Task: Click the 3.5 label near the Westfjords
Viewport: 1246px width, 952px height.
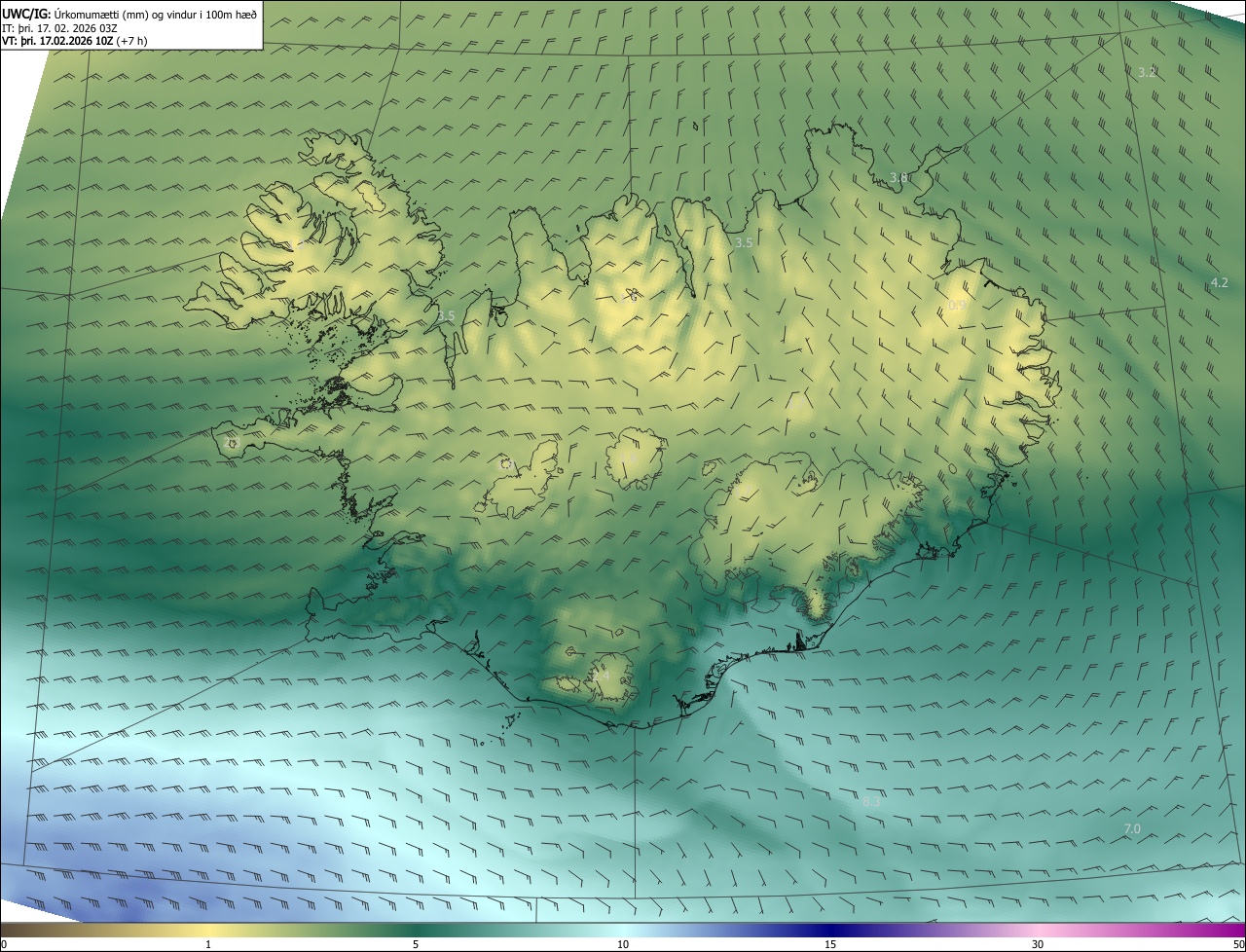Action: [x=446, y=316]
